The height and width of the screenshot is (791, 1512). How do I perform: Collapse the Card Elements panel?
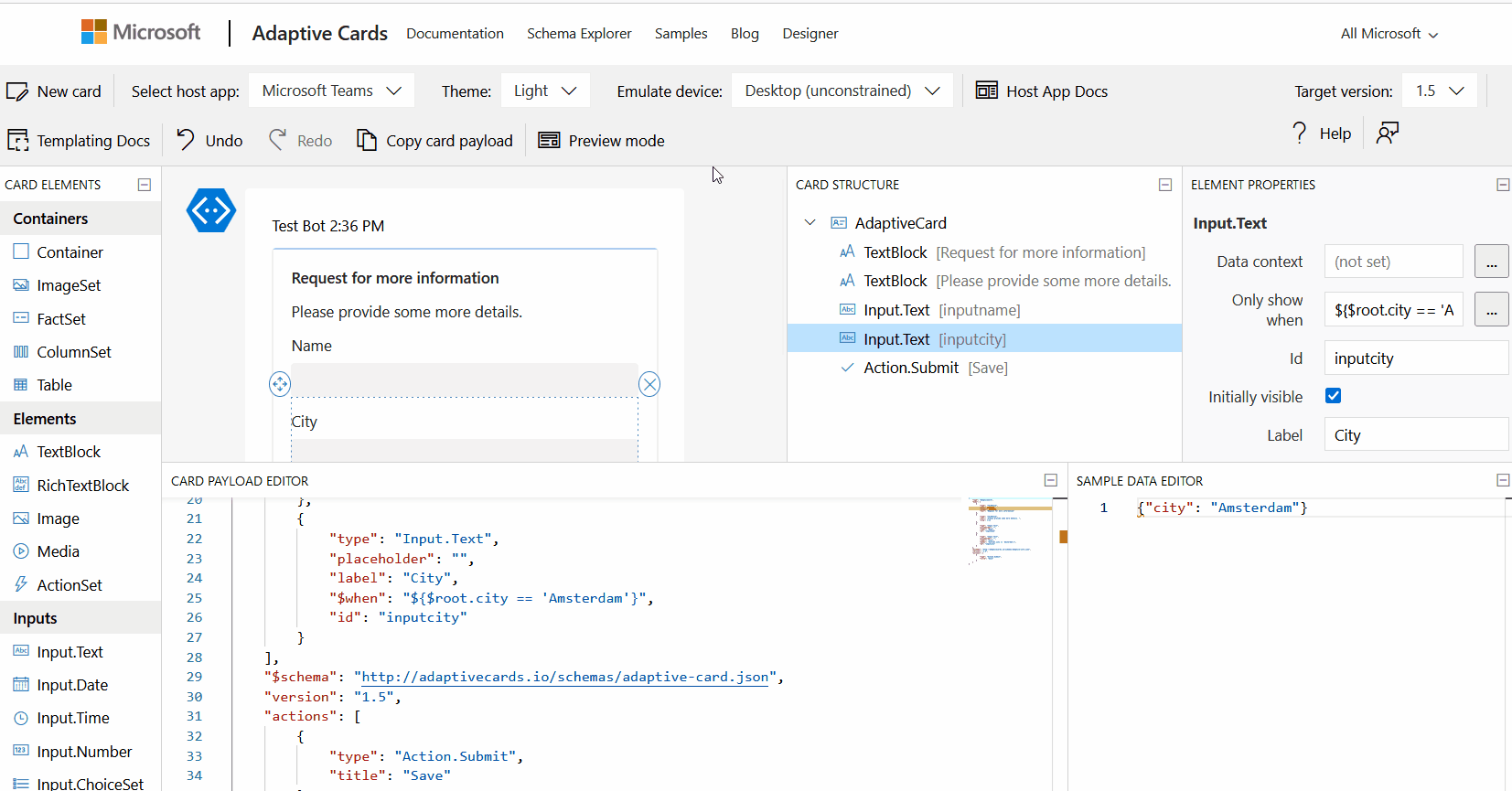145,185
